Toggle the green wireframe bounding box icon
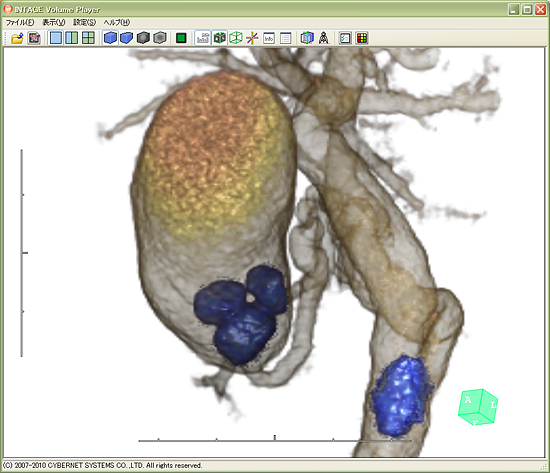Screen dimensions: 550x473 click(236, 38)
